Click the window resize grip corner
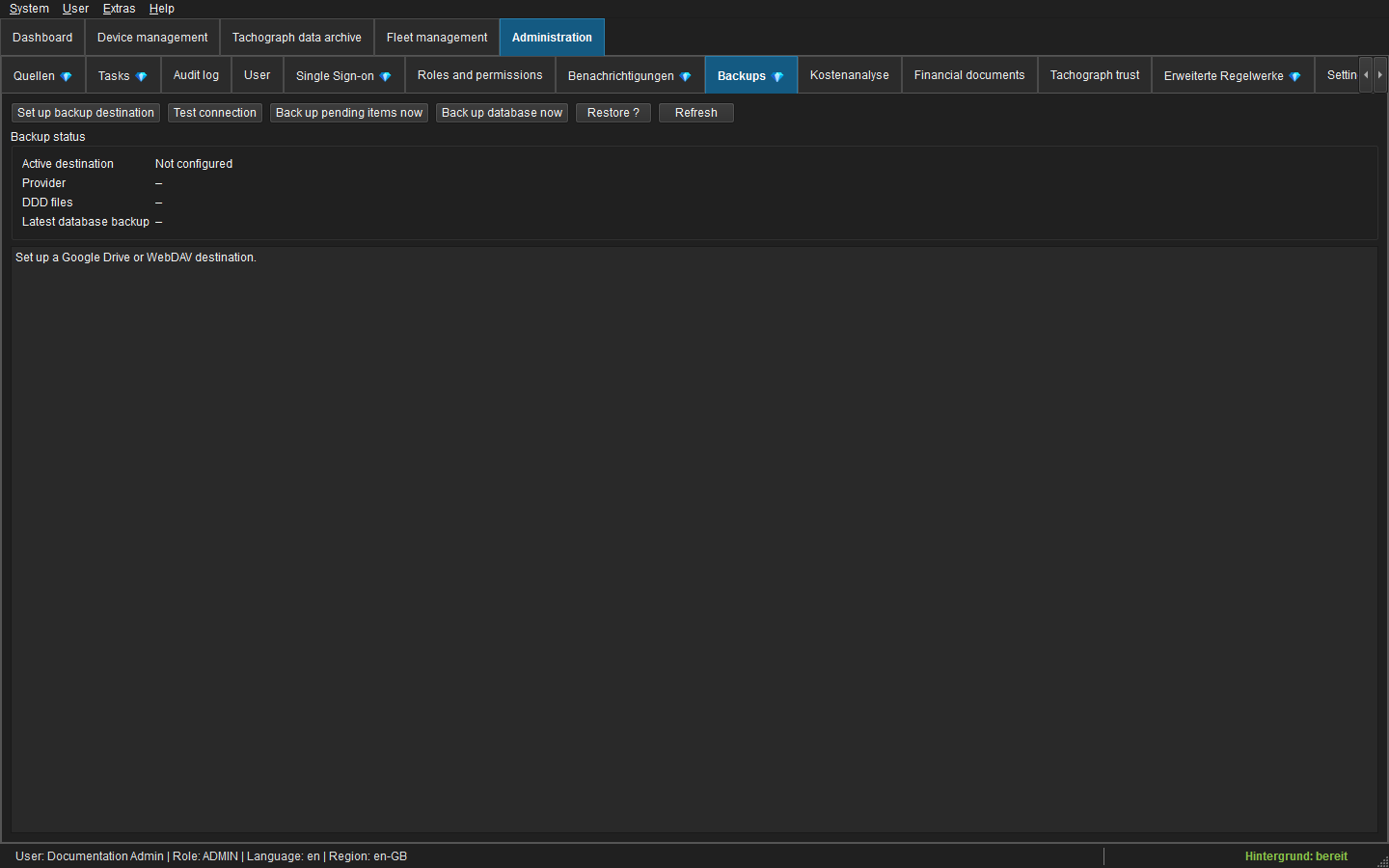Image resolution: width=1389 pixels, height=868 pixels. tap(1382, 861)
